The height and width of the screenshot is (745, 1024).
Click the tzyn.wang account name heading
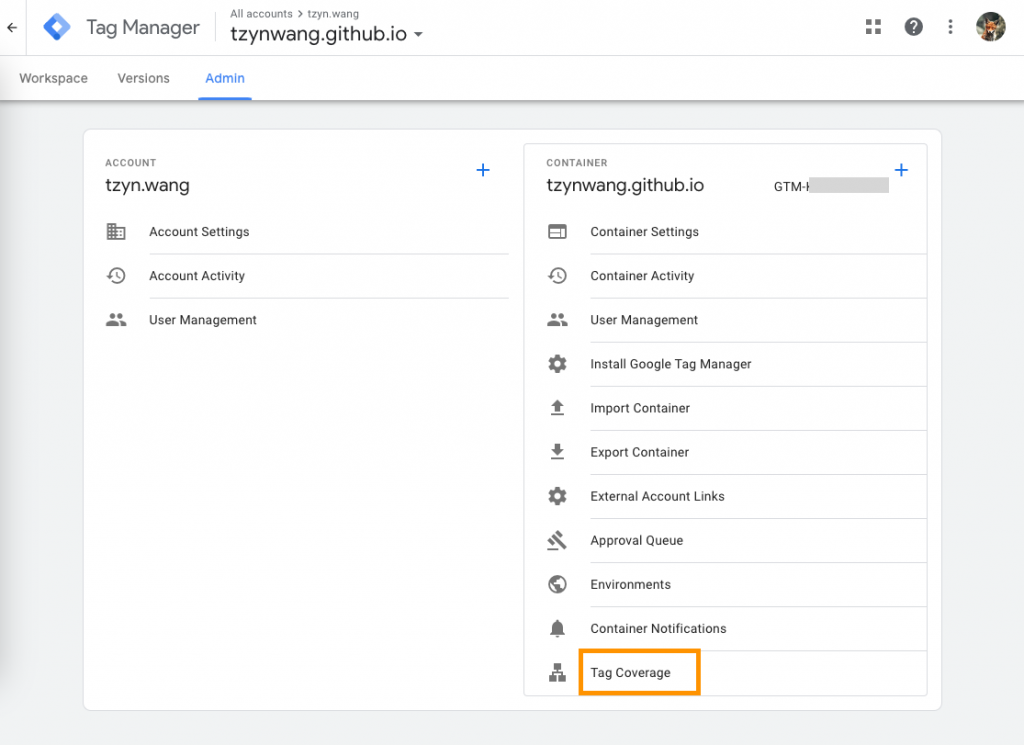click(x=148, y=185)
